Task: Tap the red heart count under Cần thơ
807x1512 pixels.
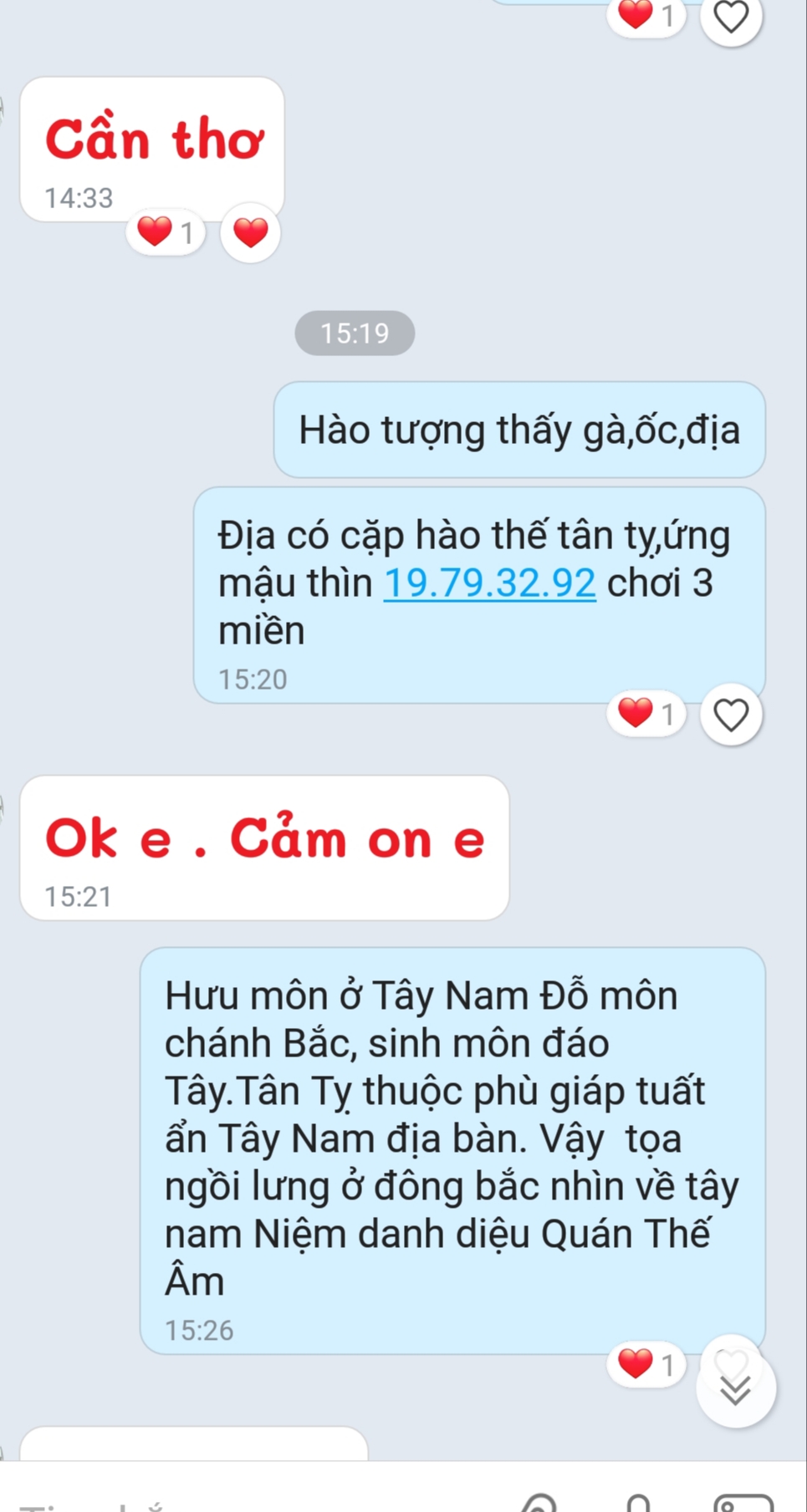Action: [x=166, y=232]
